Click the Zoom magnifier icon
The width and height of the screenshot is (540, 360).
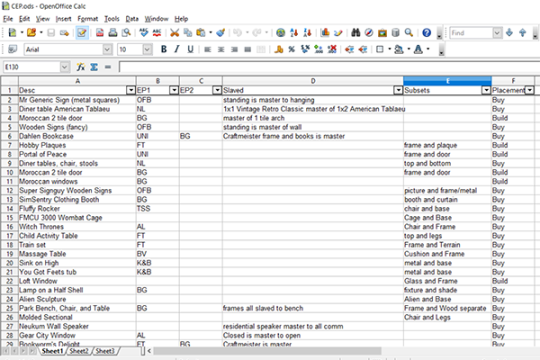[409, 33]
